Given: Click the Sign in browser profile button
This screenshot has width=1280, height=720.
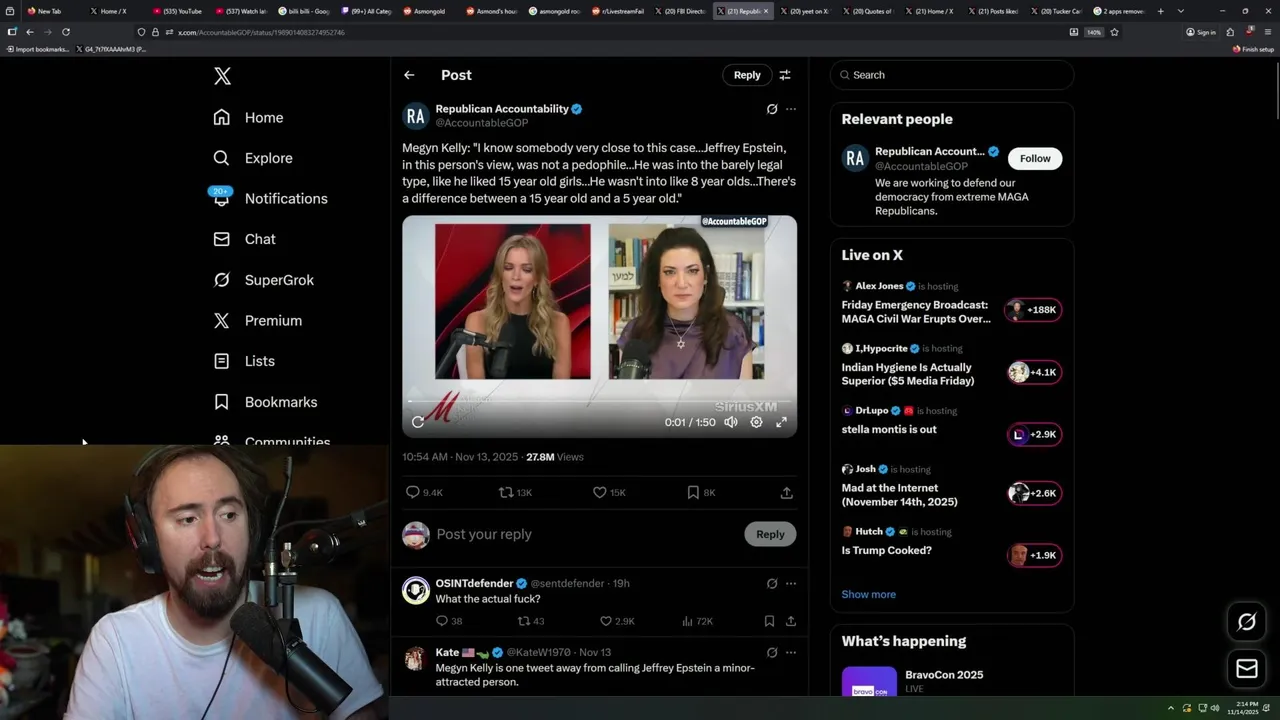Looking at the screenshot, I should point(1201,32).
